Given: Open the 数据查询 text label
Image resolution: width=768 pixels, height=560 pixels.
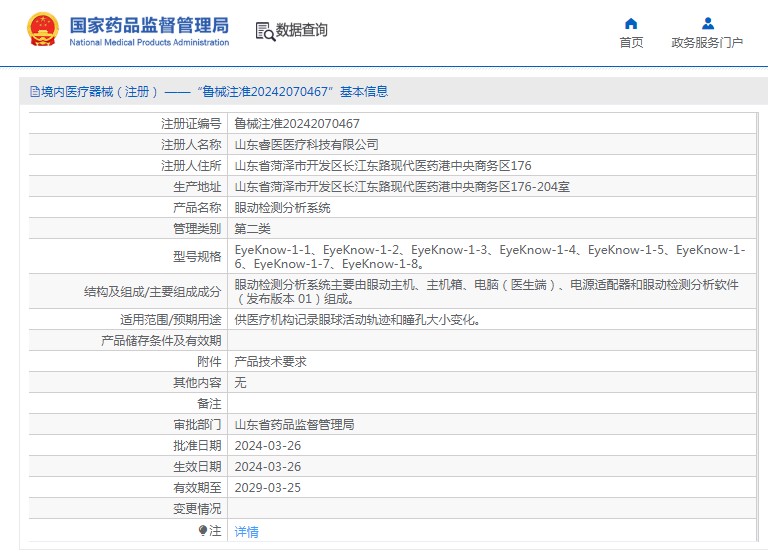Looking at the screenshot, I should 302,31.
